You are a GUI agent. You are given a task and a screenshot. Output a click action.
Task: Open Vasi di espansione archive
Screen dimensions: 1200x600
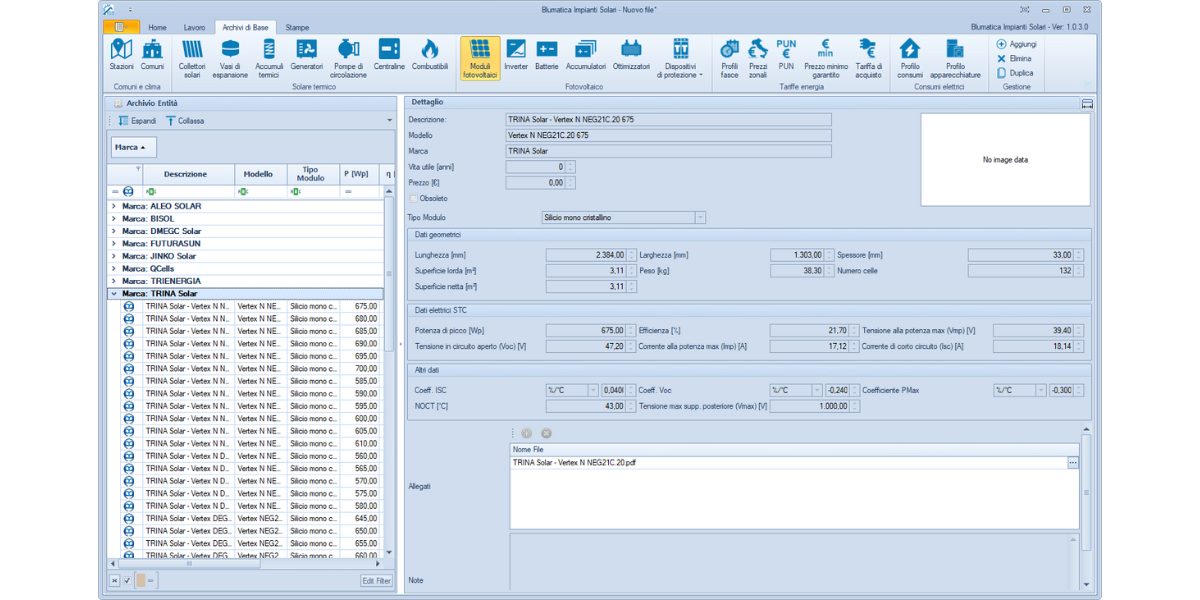[230, 59]
